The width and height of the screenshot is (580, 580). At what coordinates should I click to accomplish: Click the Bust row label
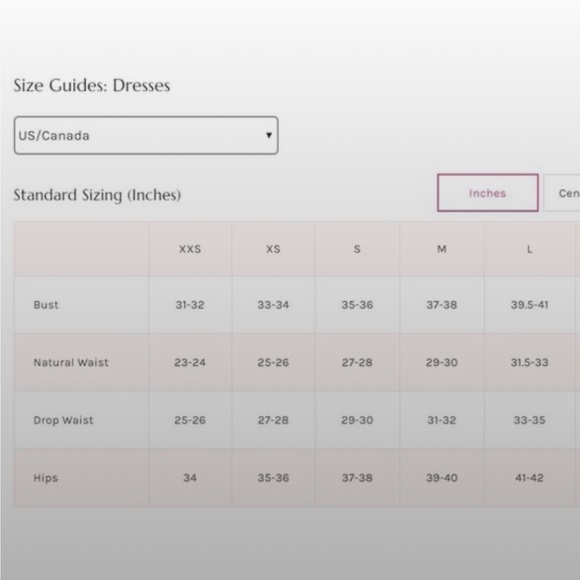click(46, 305)
